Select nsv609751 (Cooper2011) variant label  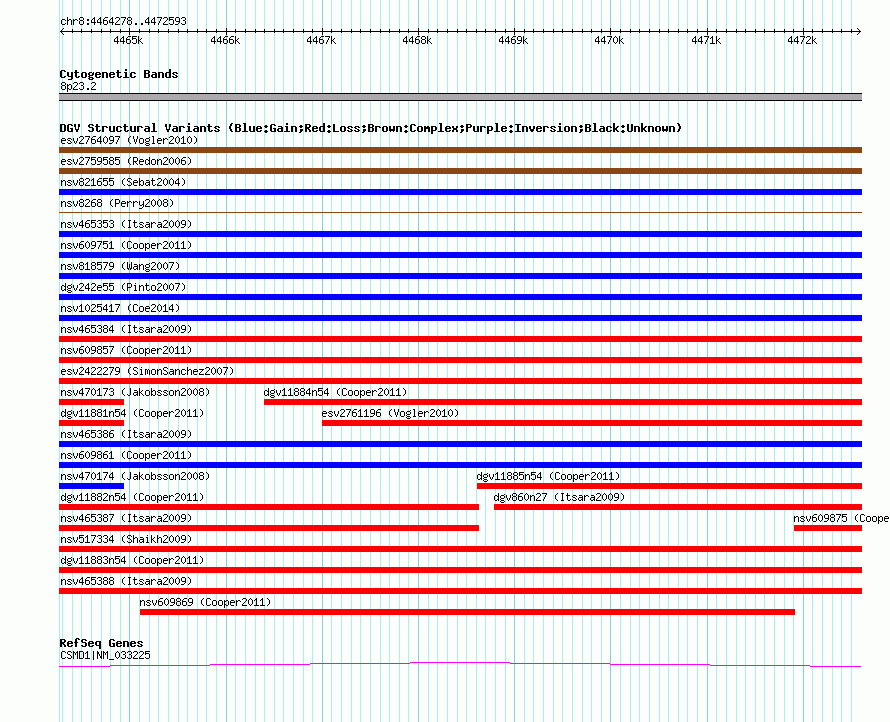coord(126,245)
